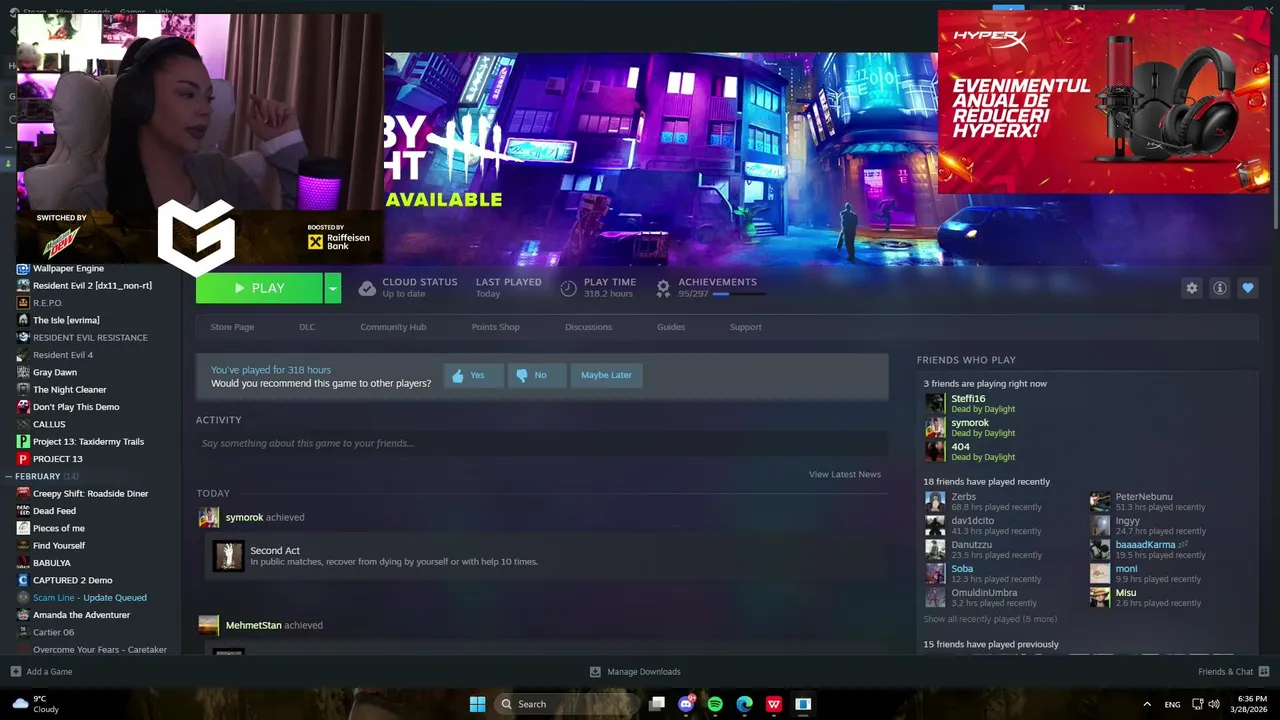Open the Community Hub tab
This screenshot has height=720, width=1280.
(x=393, y=327)
